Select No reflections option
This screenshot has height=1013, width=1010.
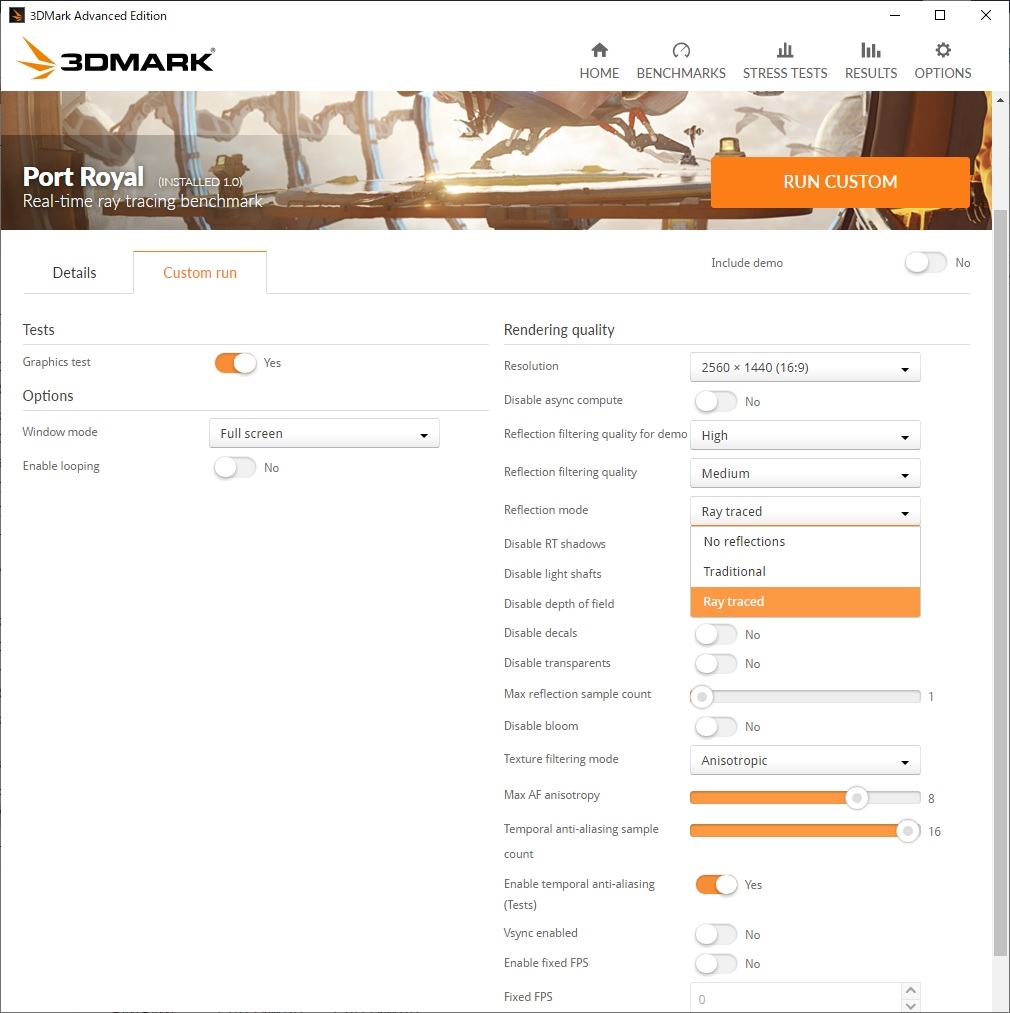805,541
